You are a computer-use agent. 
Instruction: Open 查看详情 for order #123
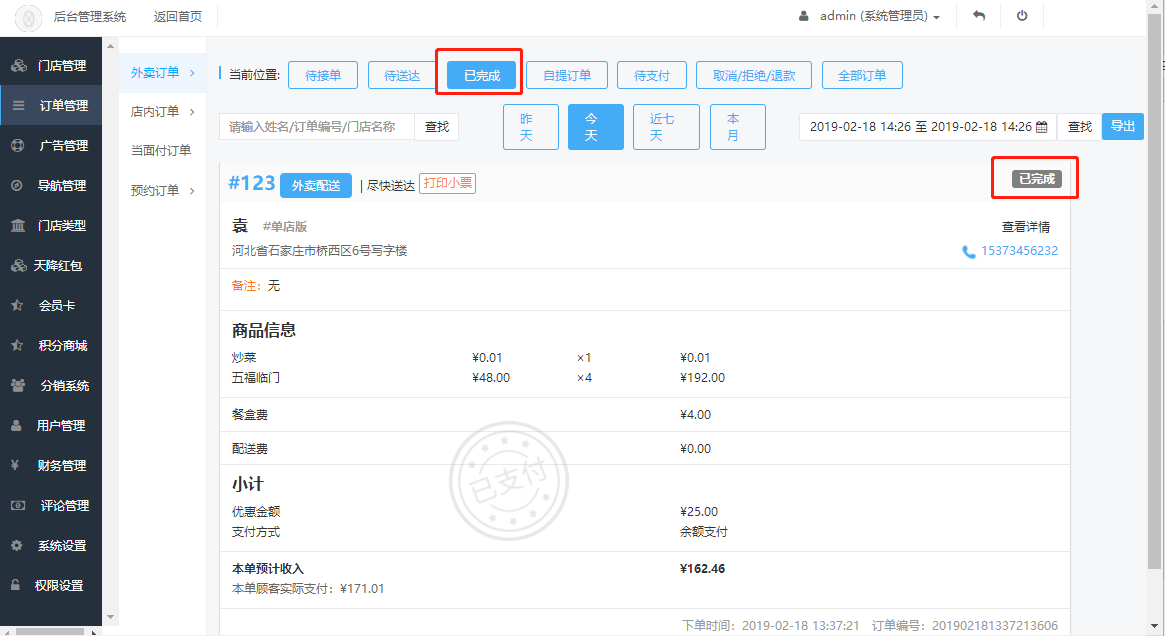(x=1026, y=227)
